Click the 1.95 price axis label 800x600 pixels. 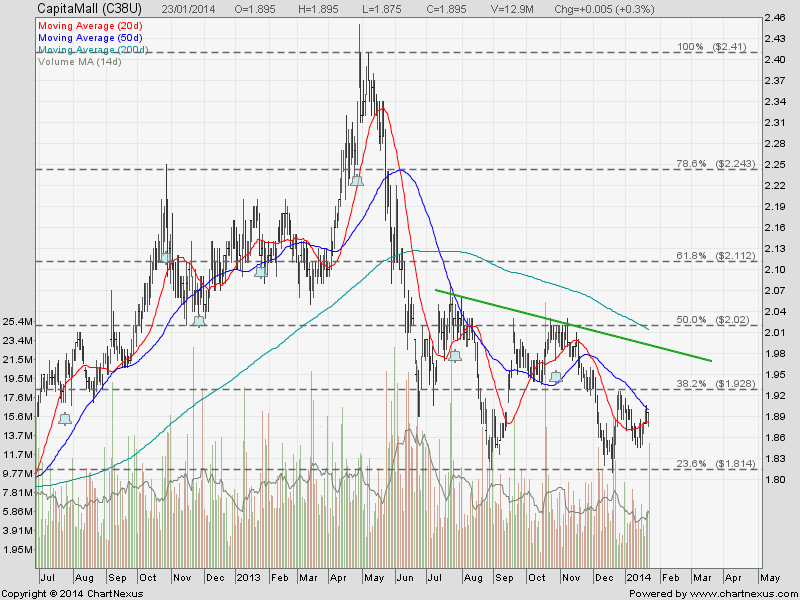[774, 374]
